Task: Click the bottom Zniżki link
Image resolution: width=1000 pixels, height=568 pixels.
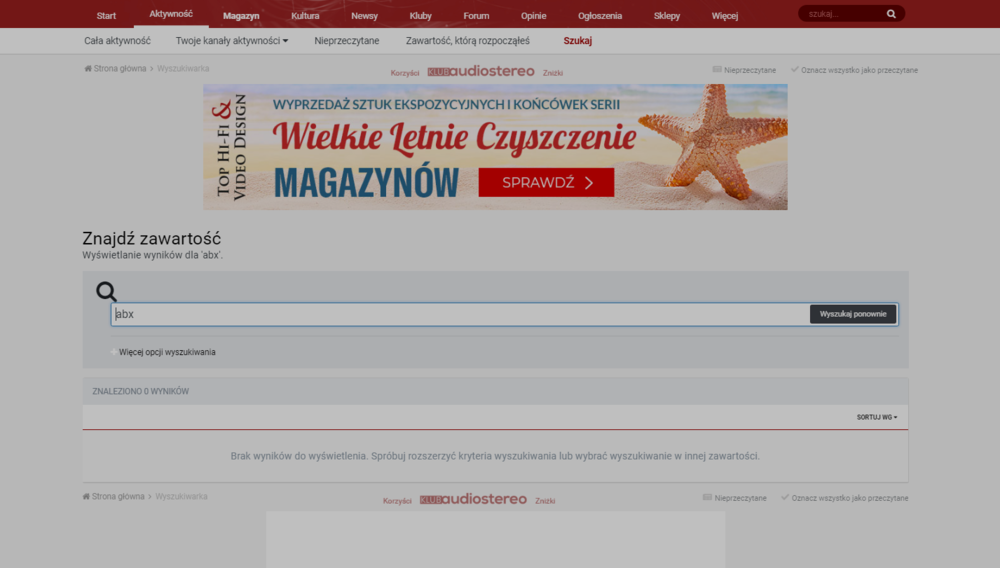Action: [x=545, y=500]
